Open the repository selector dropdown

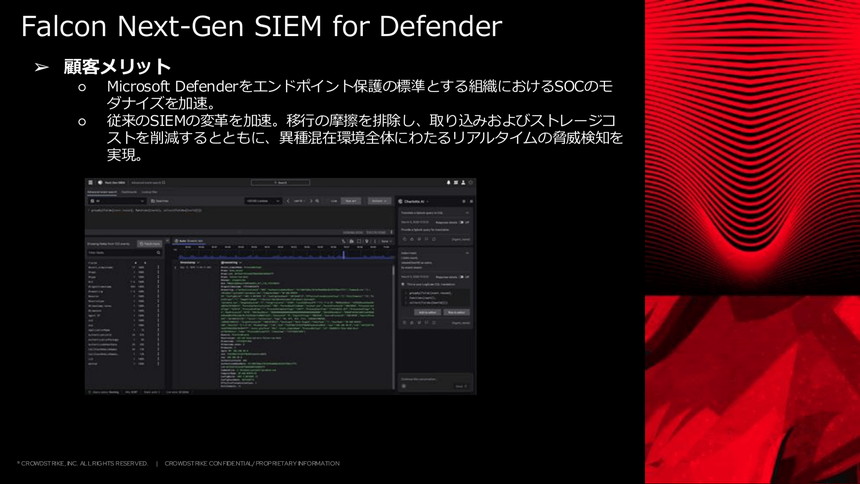117,201
